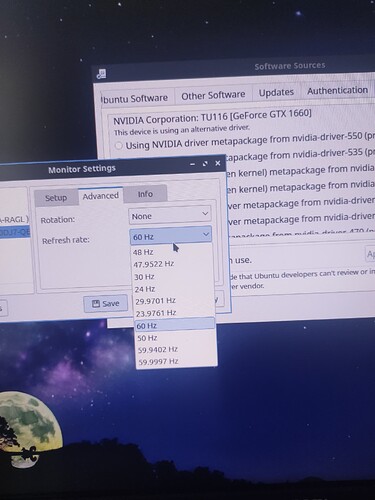375x500 pixels.
Task: Minimize the Monitor Settings window
Action: coord(192,164)
